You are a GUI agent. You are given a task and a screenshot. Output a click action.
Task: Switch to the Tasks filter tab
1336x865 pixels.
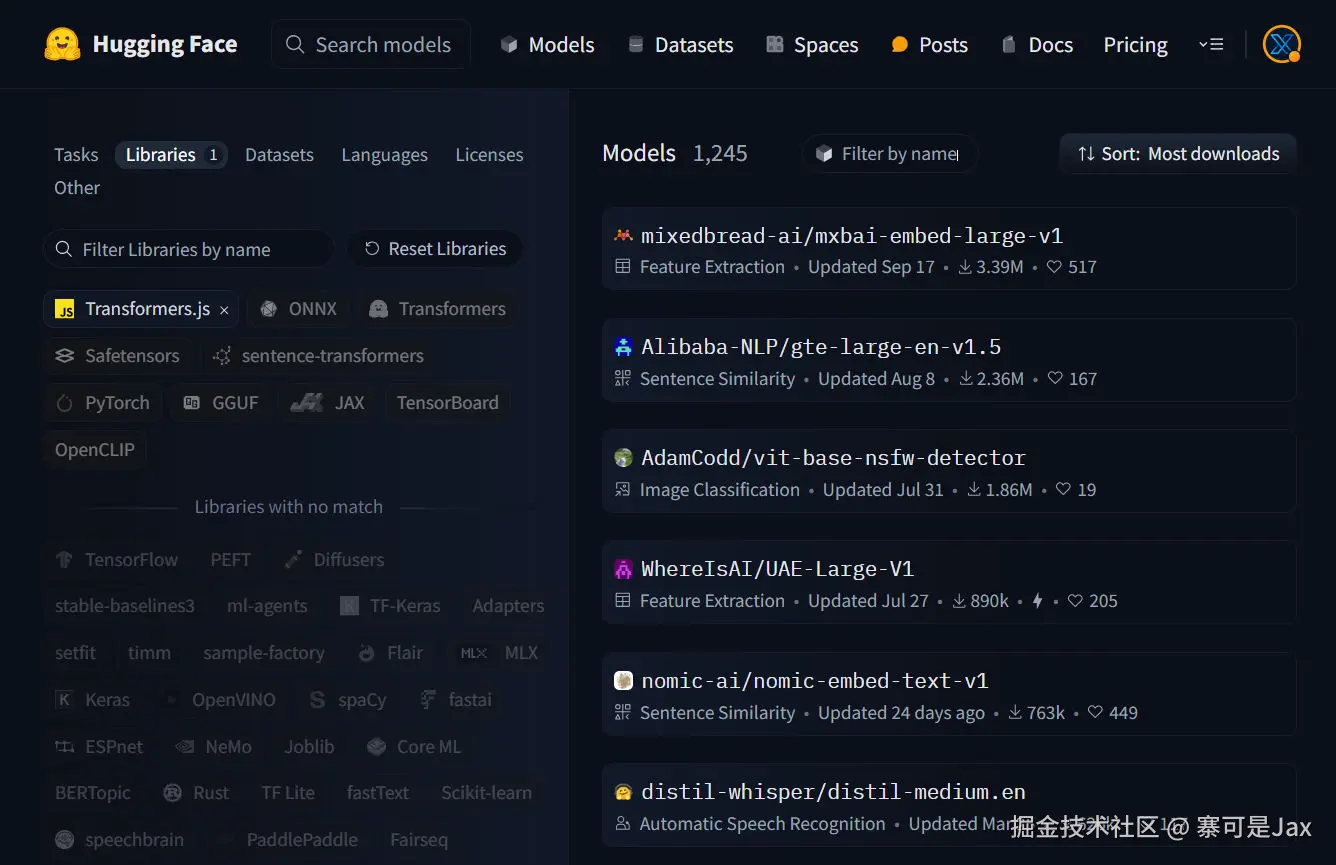pyautogui.click(x=76, y=155)
